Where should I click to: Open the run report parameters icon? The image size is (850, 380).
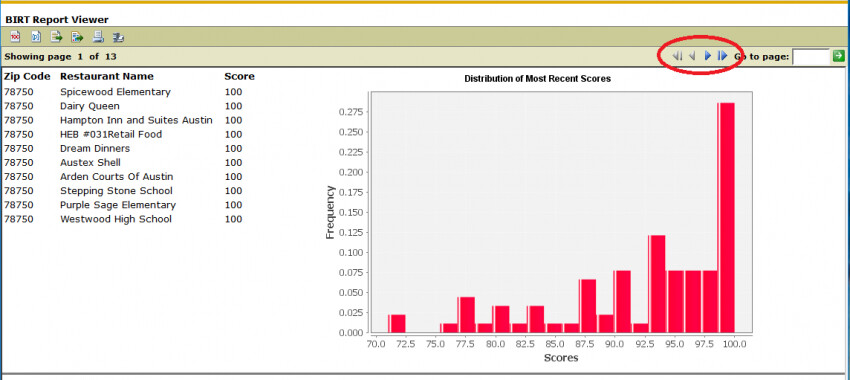36,37
